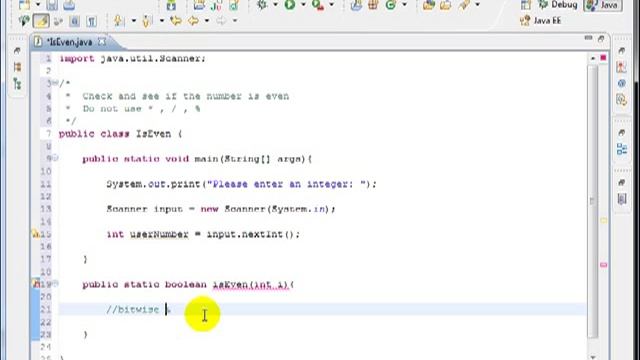Click the error marker on line 19
The height and width of the screenshot is (360, 640).
(x=36, y=284)
